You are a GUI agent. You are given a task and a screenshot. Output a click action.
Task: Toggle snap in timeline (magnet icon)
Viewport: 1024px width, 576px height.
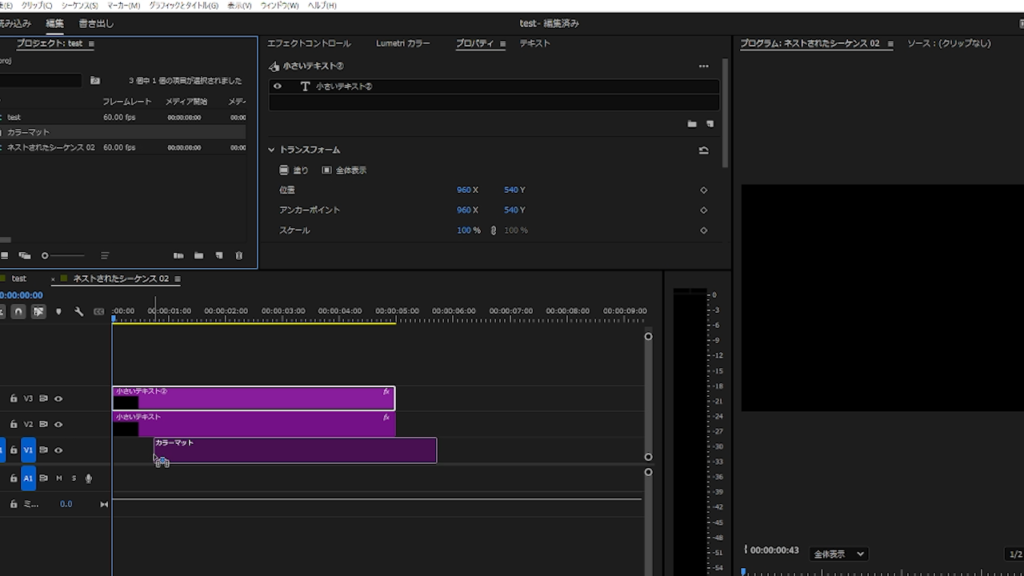(x=18, y=312)
